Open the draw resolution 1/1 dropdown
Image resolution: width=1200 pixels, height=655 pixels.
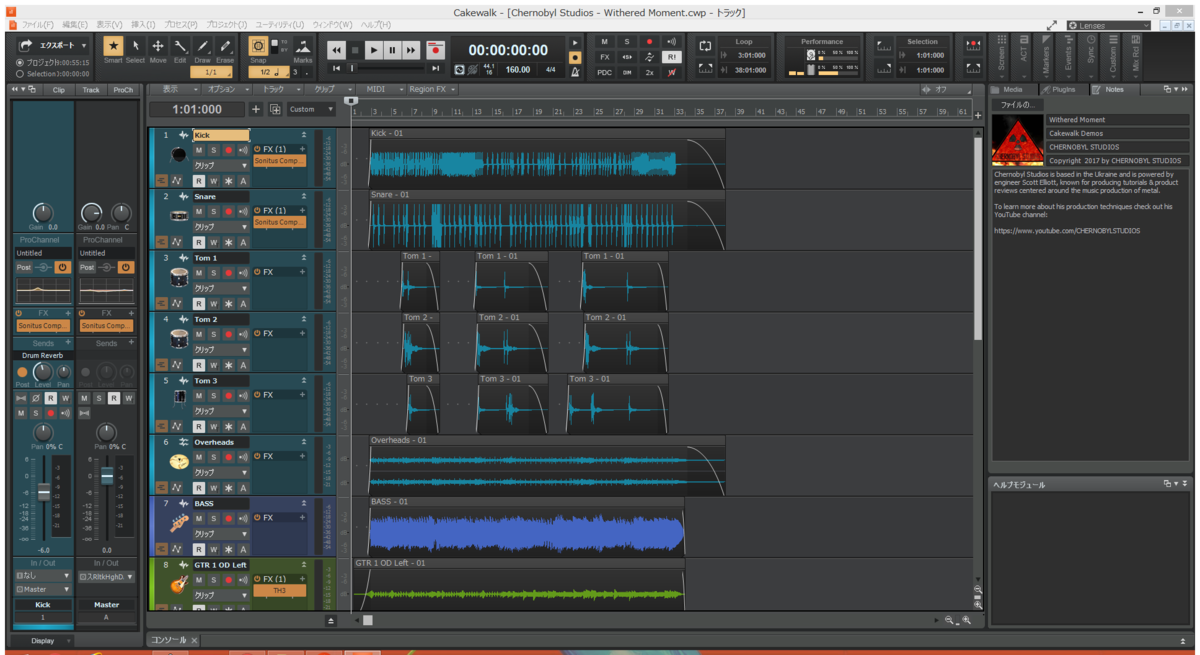[x=212, y=72]
